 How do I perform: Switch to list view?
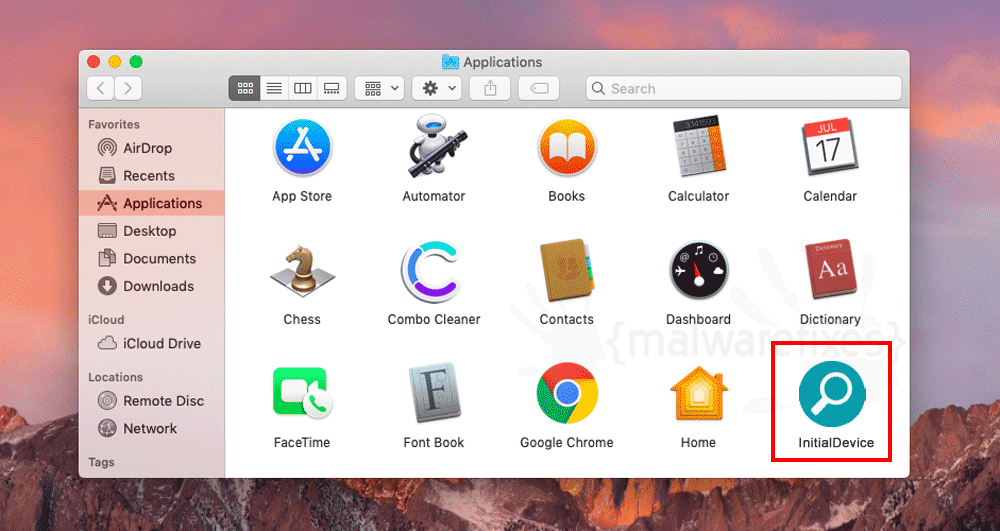274,89
